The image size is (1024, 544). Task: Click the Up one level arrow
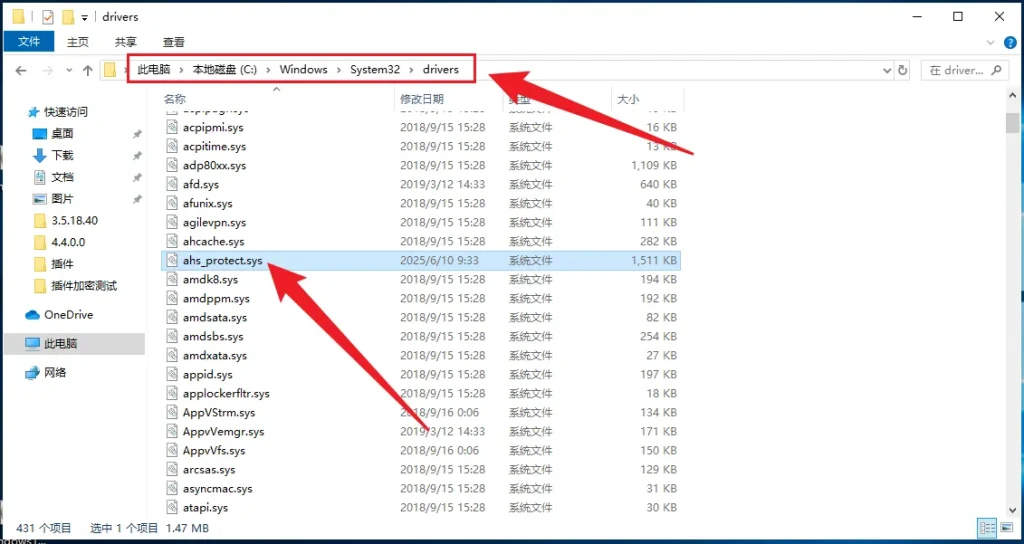[88, 70]
